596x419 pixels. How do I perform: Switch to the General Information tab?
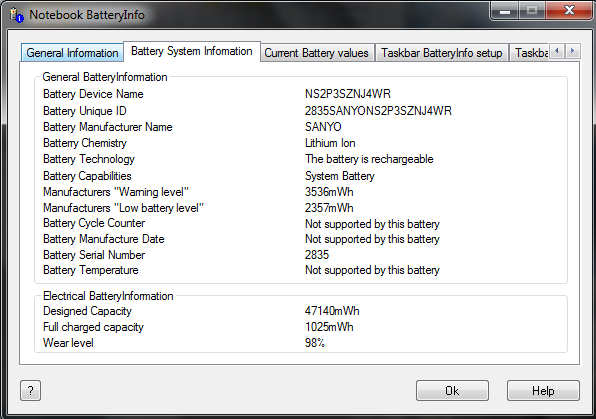[72, 53]
